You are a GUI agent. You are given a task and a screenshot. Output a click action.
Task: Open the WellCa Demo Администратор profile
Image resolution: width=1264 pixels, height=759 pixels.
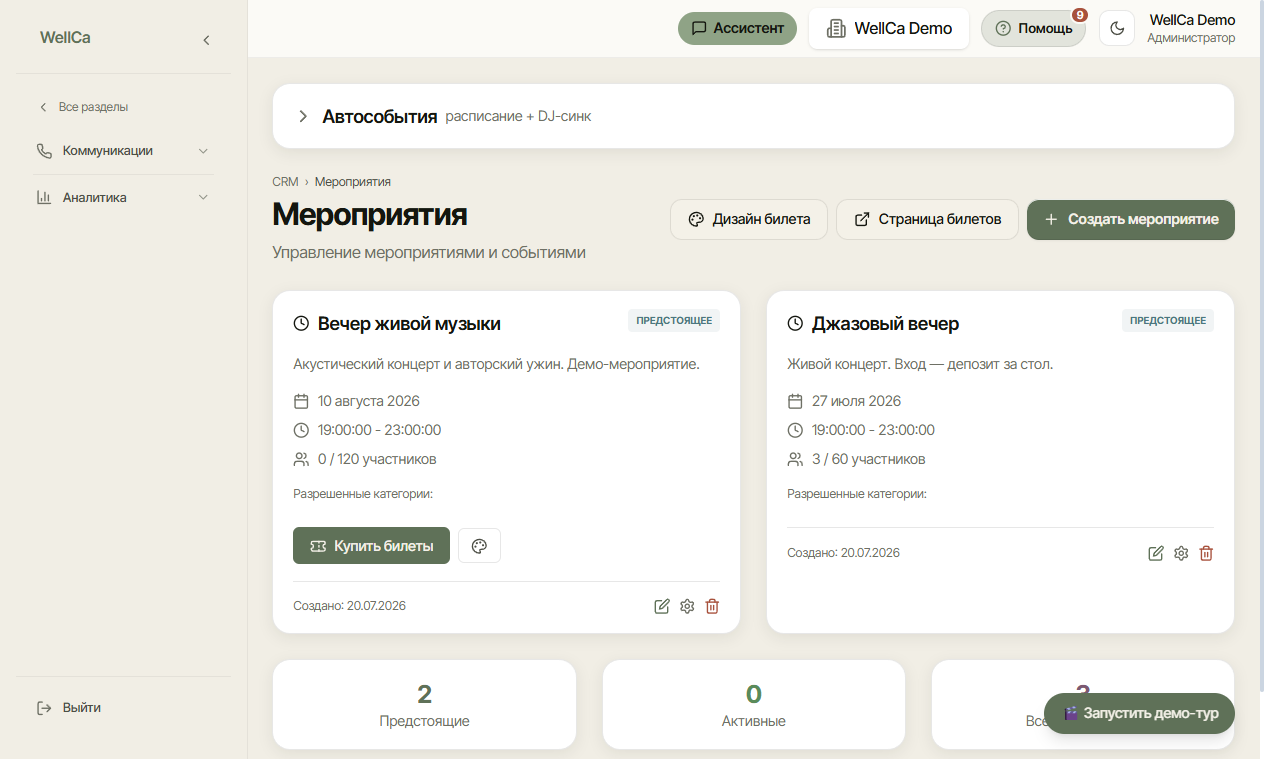(x=1191, y=28)
